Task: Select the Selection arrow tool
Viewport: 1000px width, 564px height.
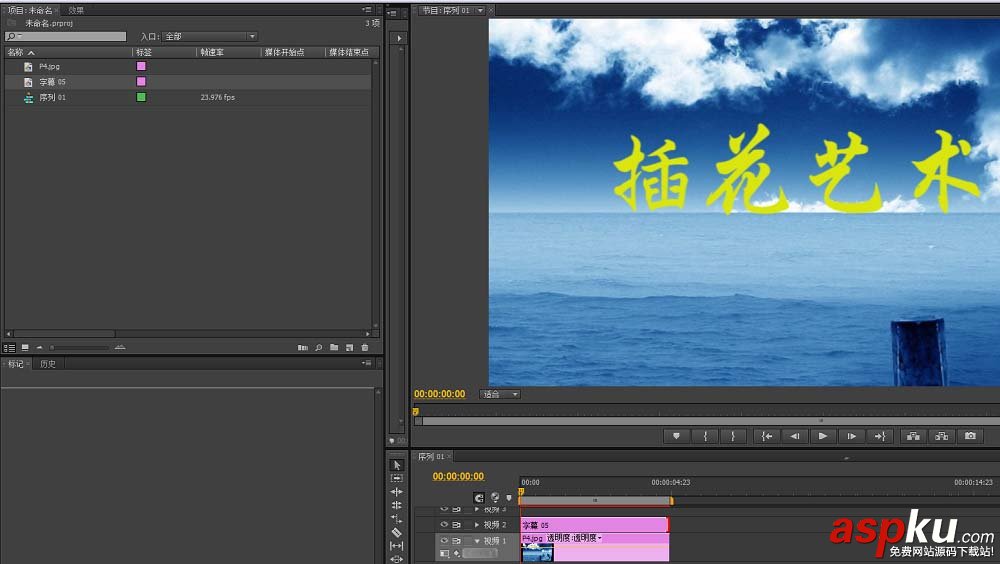Action: click(x=397, y=465)
